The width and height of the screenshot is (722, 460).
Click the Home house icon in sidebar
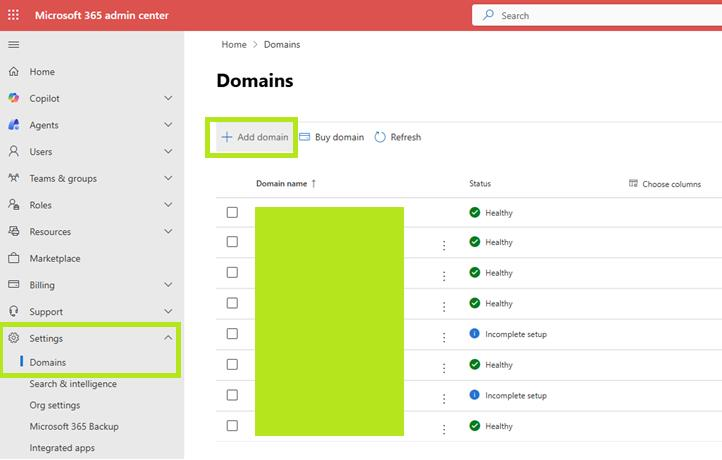[x=14, y=71]
